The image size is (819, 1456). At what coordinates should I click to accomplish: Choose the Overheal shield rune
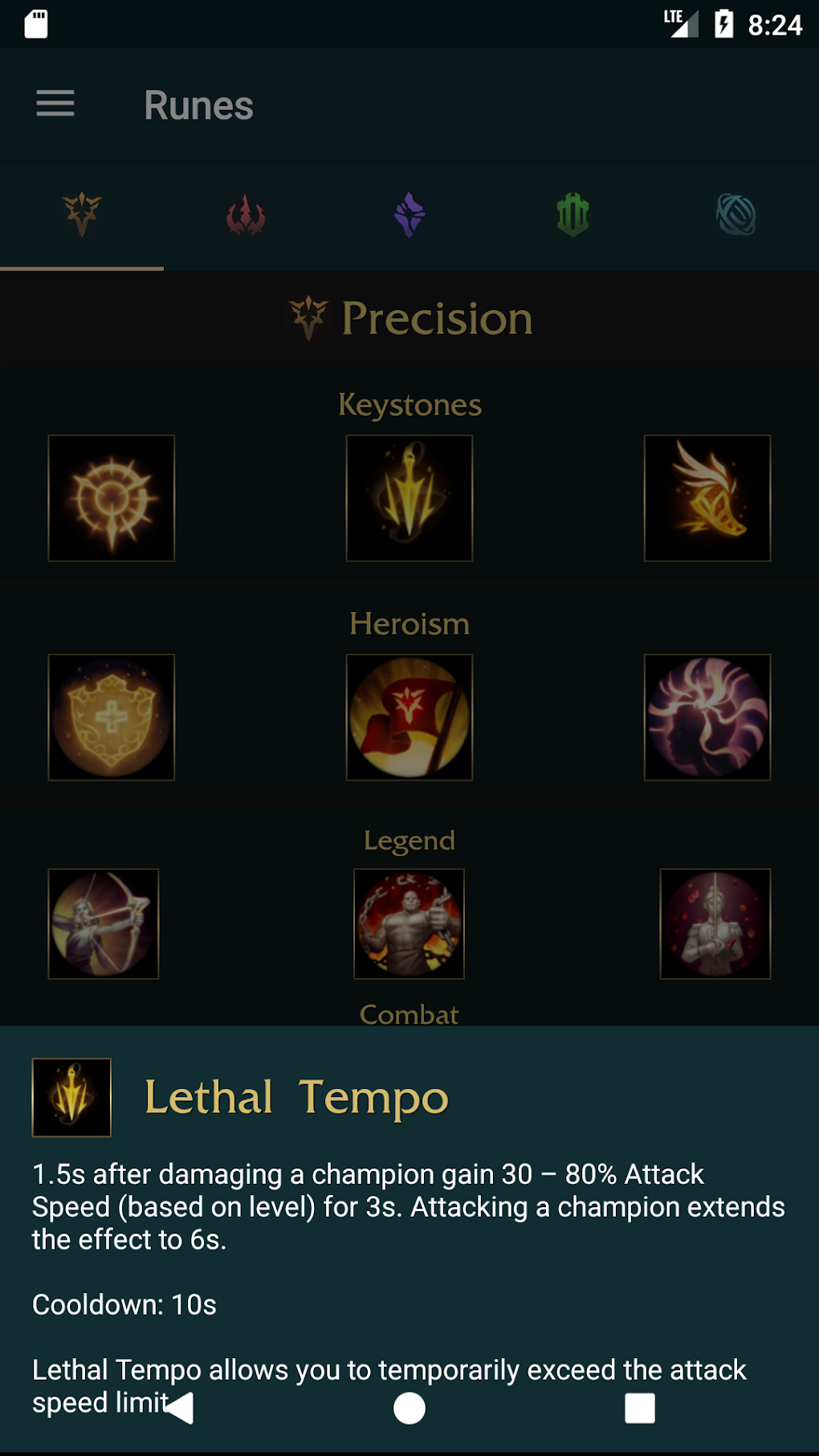pyautogui.click(x=112, y=717)
